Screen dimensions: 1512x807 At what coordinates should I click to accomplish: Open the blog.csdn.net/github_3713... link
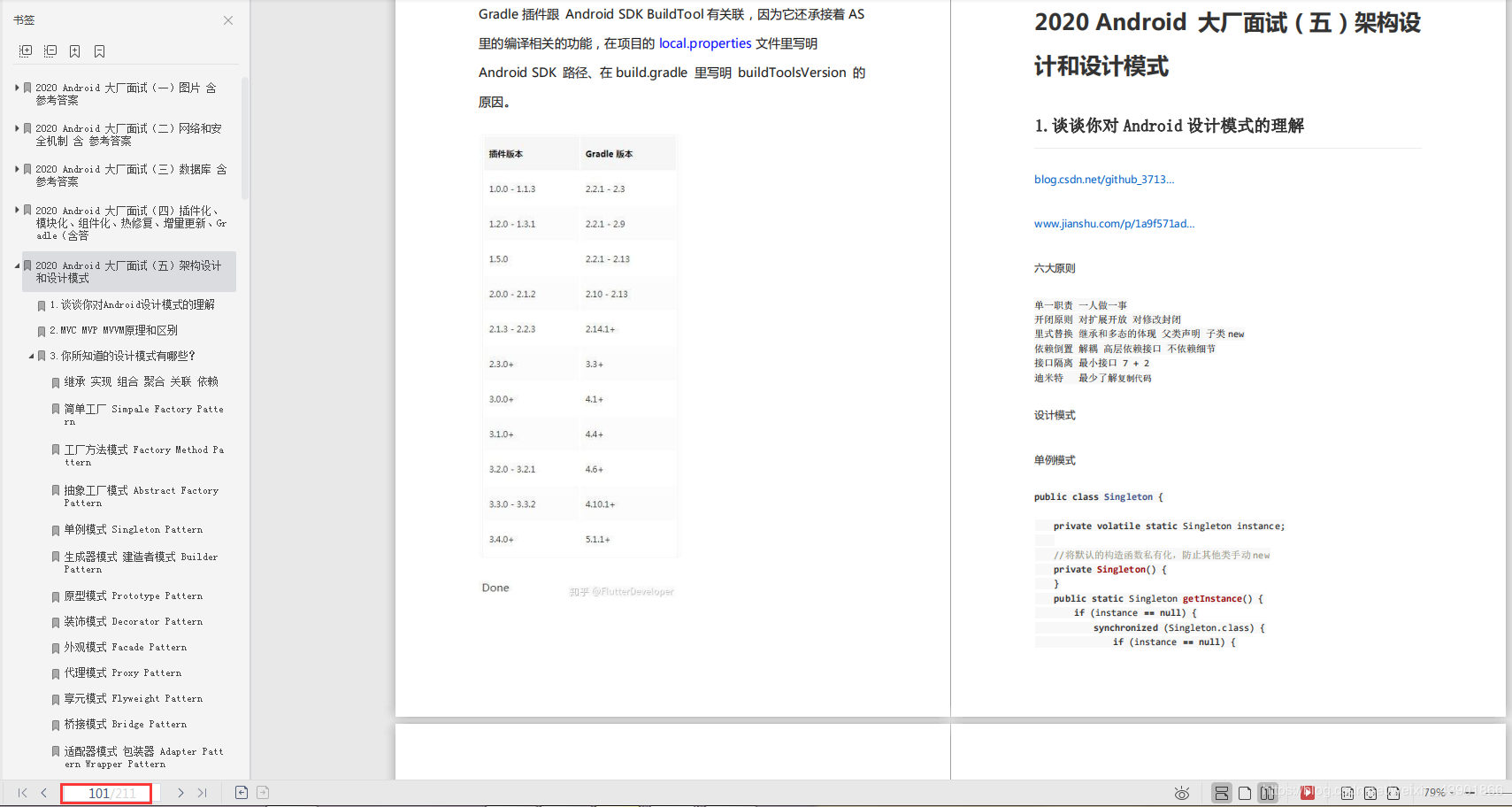1104,180
